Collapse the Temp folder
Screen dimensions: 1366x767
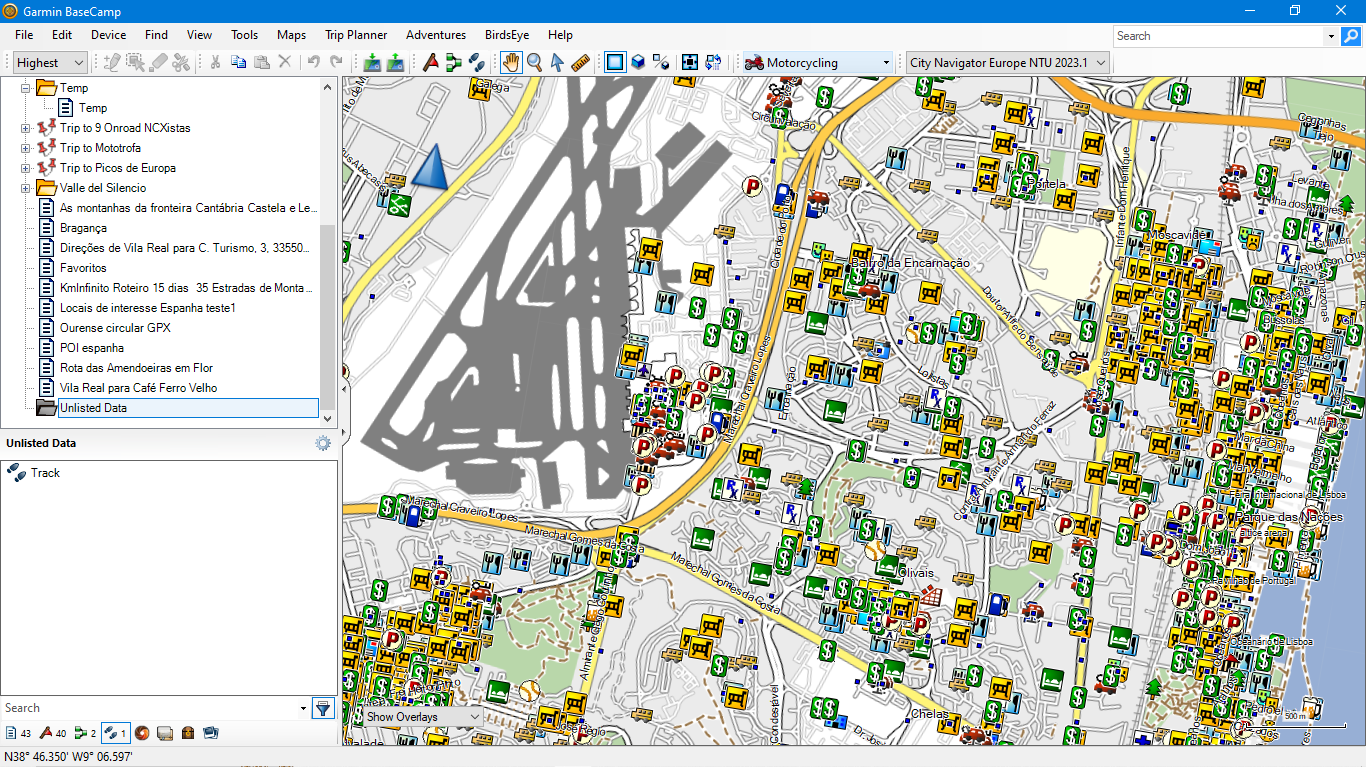26,88
